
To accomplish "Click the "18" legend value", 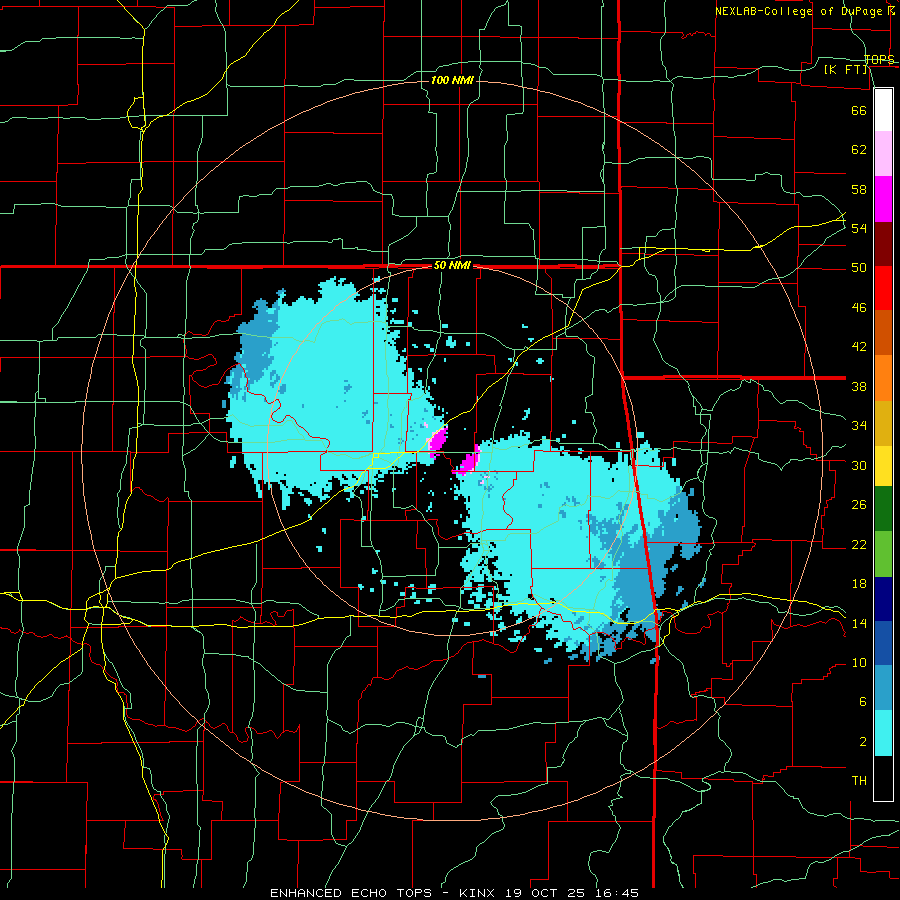I will pos(859,584).
